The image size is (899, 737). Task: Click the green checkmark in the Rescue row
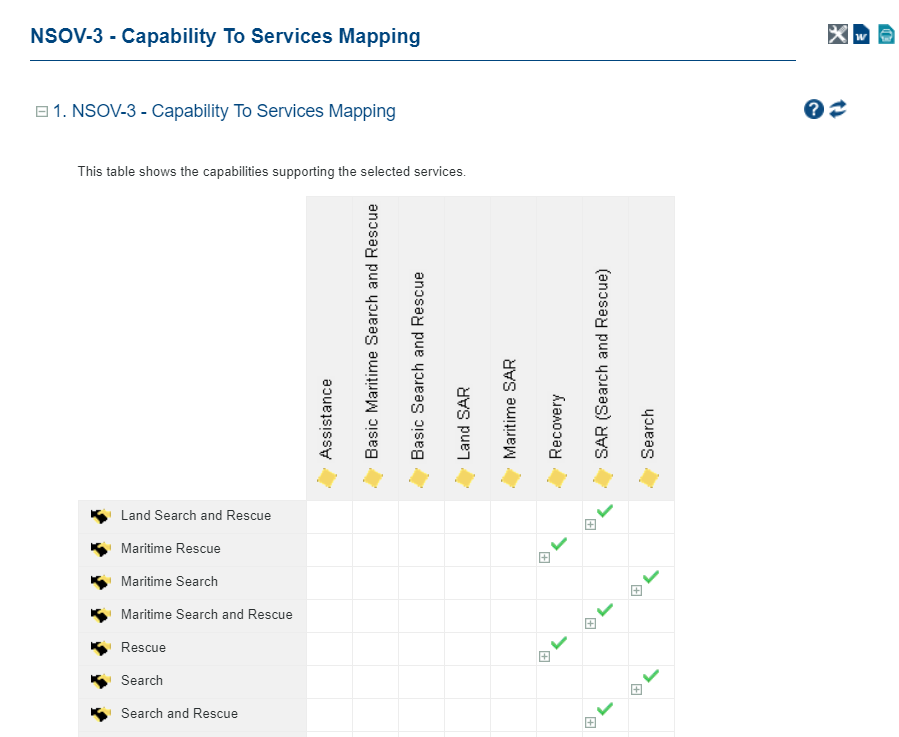[559, 642]
